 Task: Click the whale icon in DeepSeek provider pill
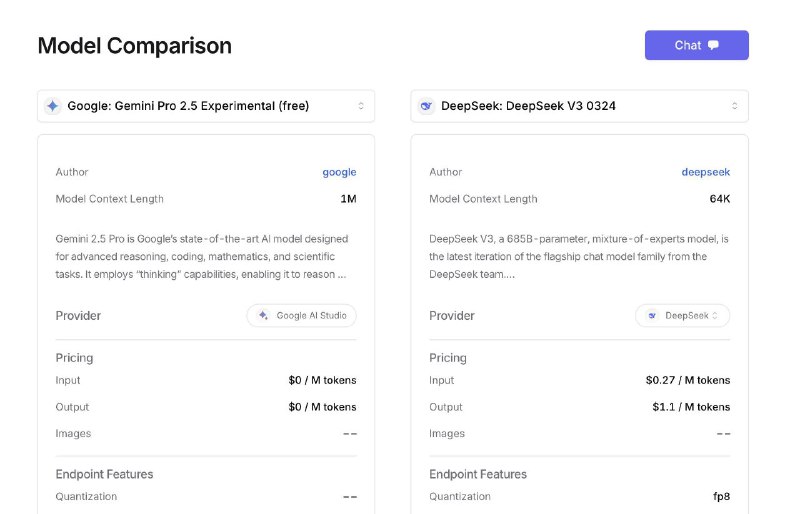click(652, 315)
